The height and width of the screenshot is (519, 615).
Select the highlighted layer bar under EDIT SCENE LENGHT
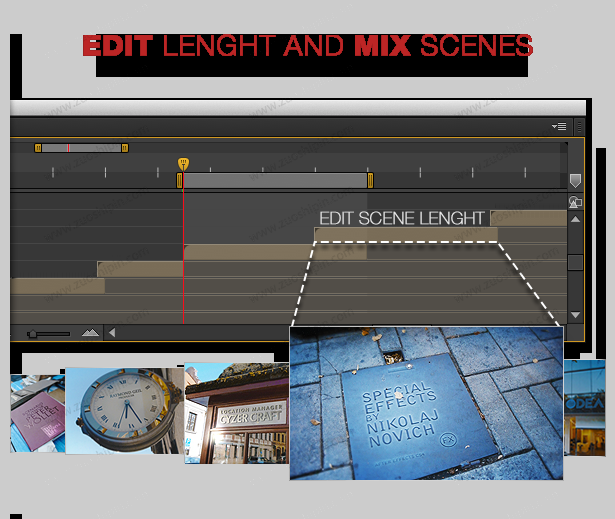[x=405, y=235]
